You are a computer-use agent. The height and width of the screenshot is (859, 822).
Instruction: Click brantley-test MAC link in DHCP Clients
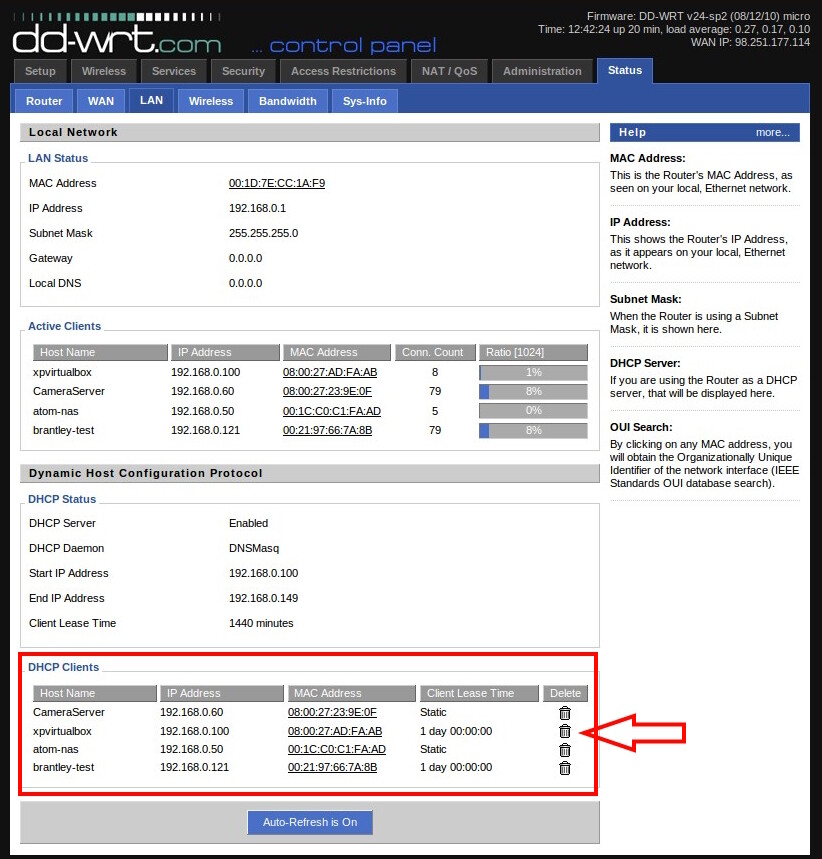[333, 768]
